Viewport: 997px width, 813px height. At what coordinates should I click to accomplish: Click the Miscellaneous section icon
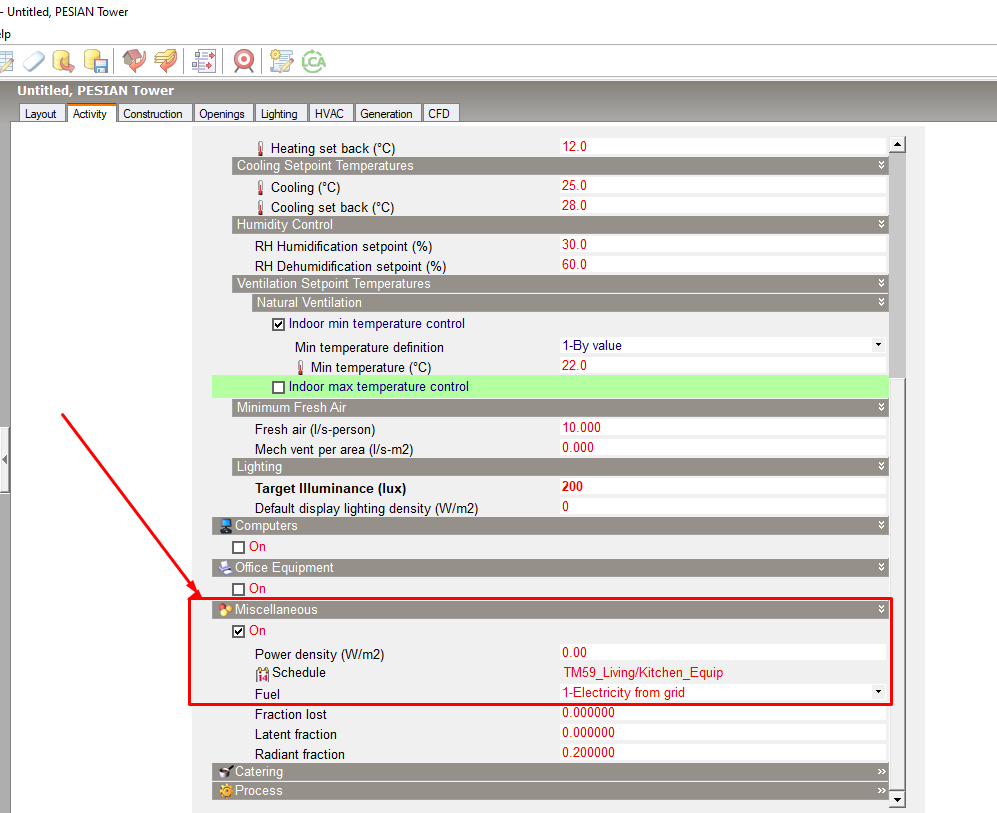coord(225,610)
